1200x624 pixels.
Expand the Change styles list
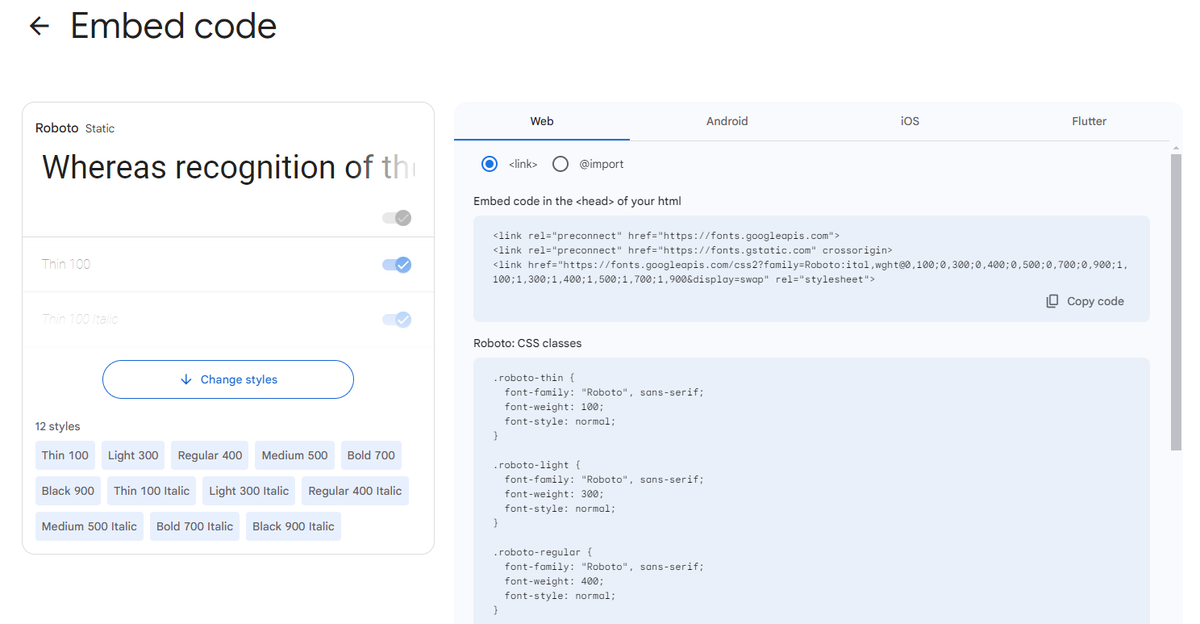228,380
